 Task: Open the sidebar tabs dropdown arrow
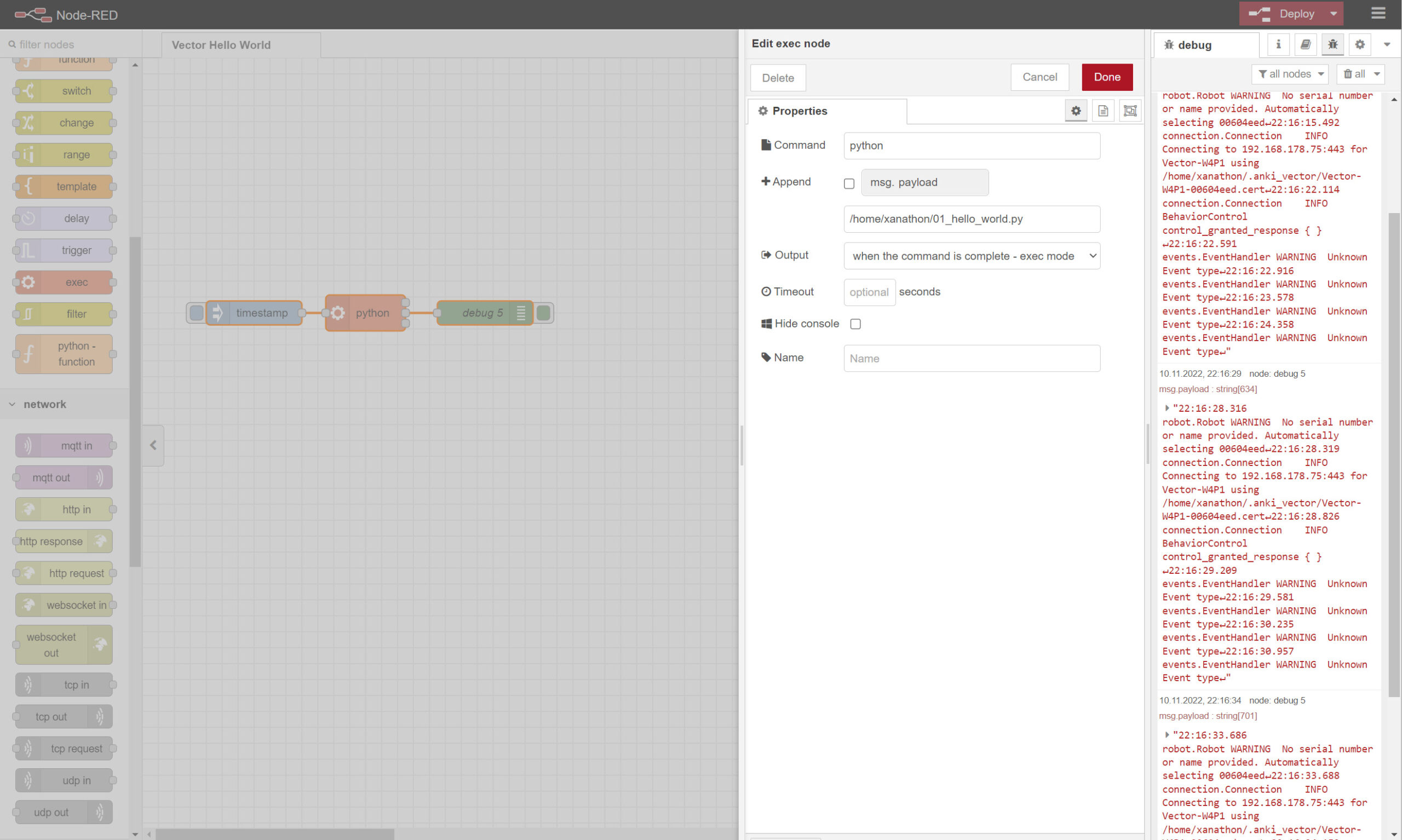click(1387, 44)
